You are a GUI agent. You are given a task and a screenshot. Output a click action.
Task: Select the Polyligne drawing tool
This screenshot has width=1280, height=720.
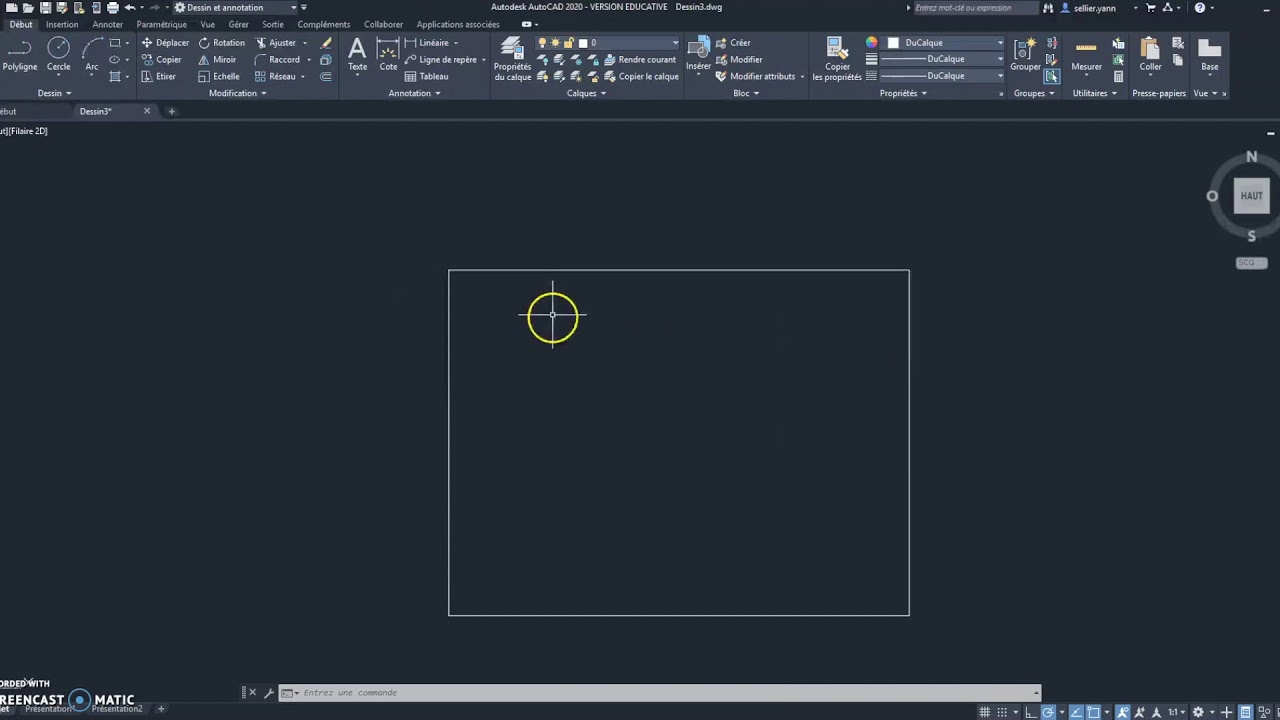pyautogui.click(x=19, y=54)
